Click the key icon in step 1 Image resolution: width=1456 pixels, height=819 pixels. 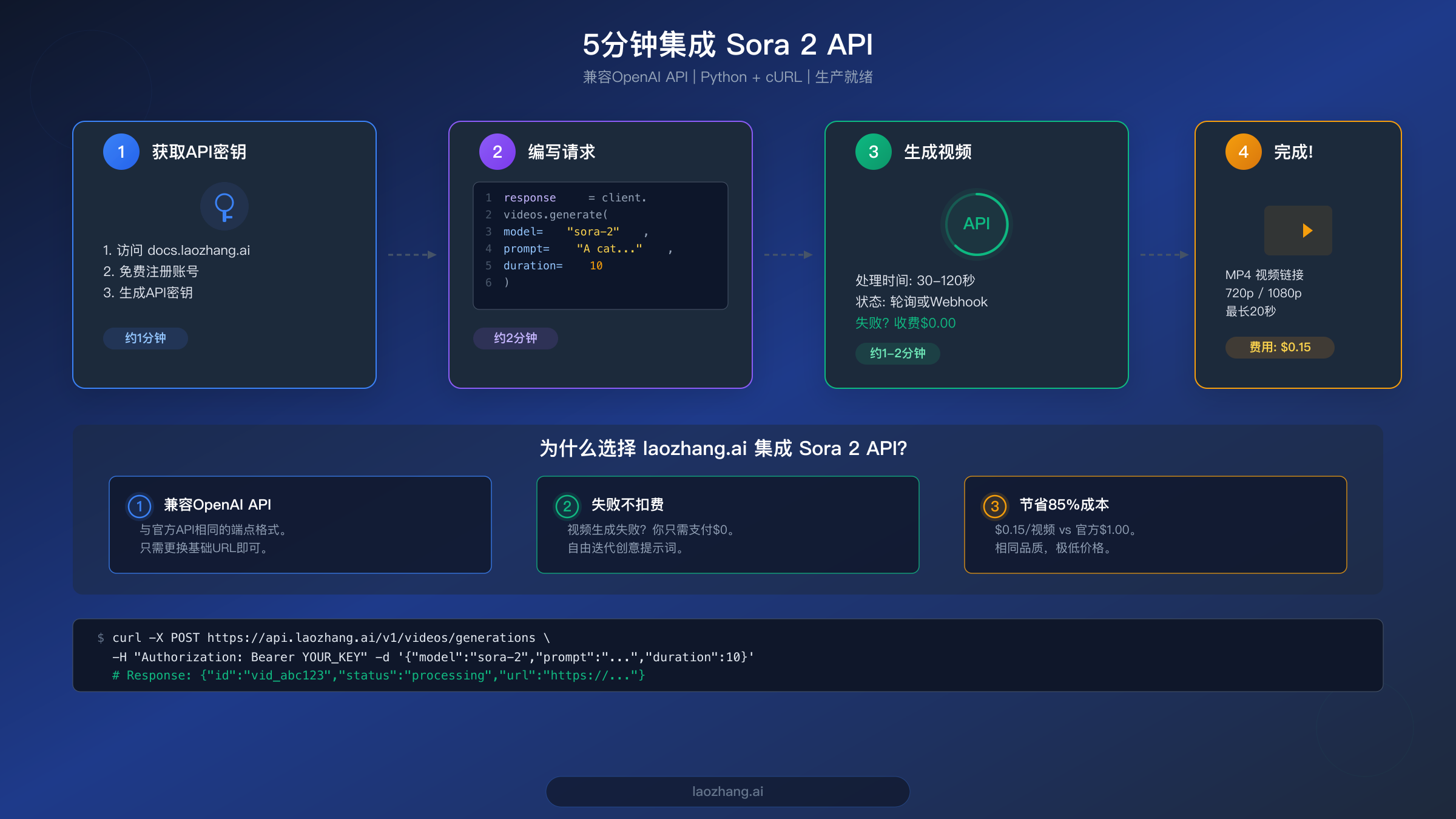(x=224, y=206)
